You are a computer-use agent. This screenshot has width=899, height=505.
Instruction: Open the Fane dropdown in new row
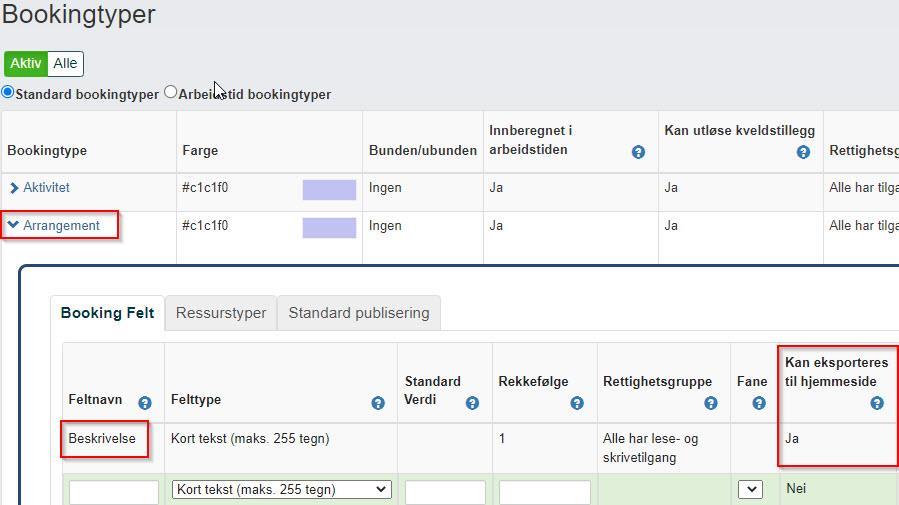(750, 489)
